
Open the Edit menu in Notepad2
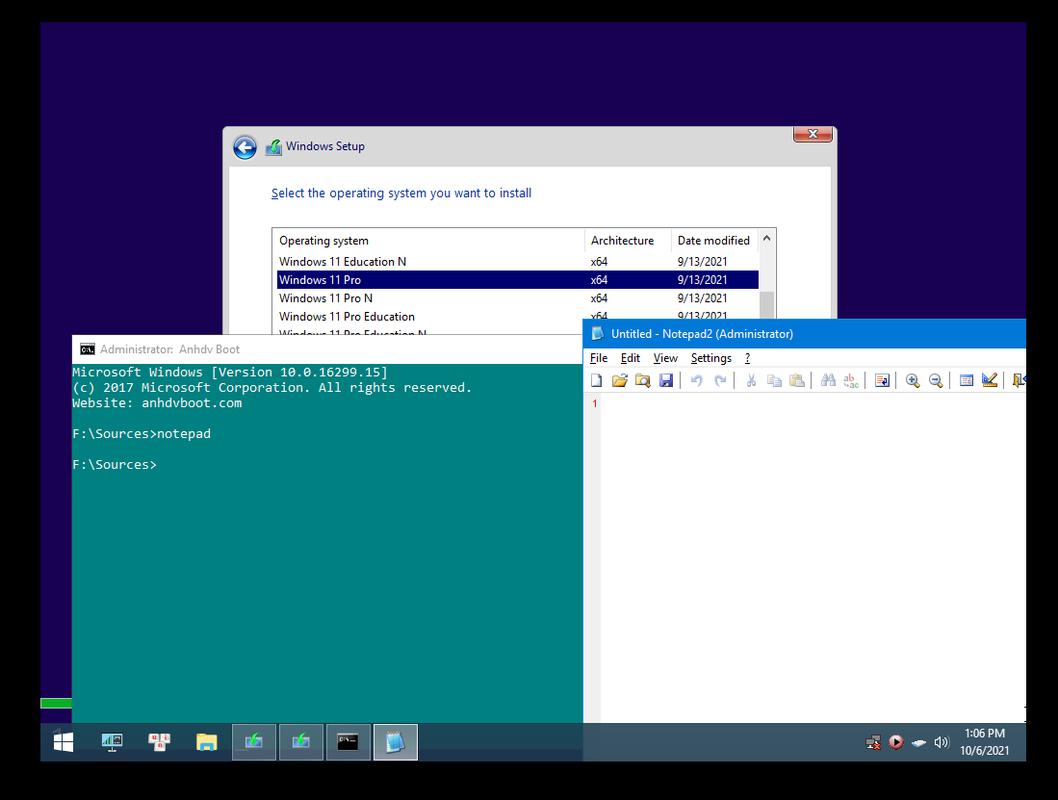[x=630, y=358]
